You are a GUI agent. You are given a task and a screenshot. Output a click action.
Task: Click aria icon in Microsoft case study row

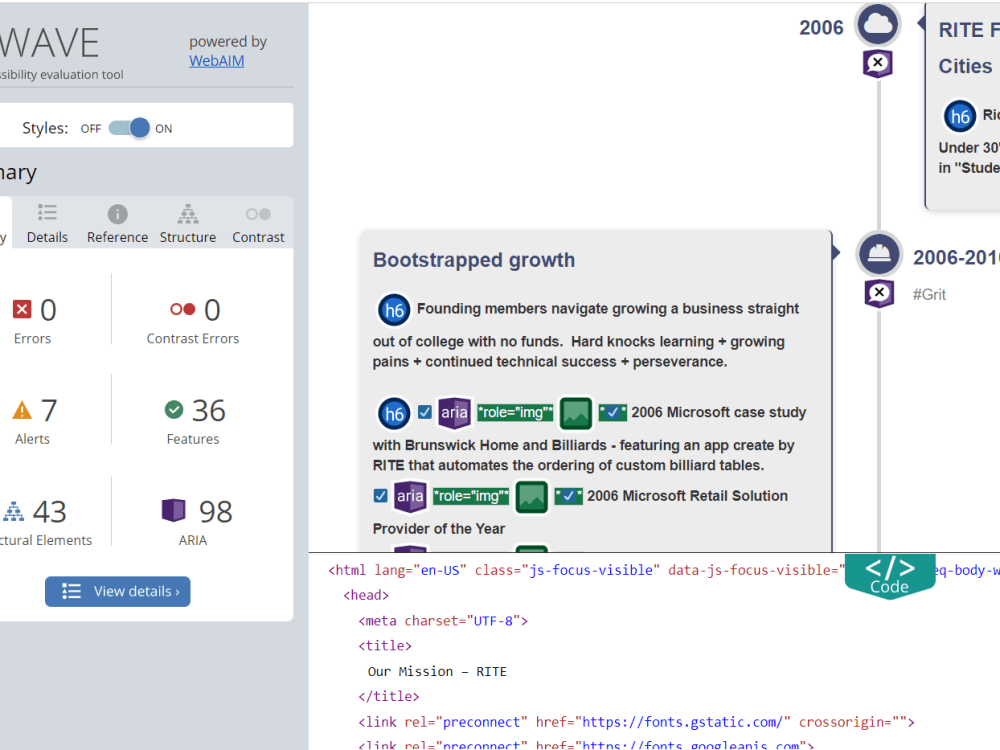coord(454,413)
